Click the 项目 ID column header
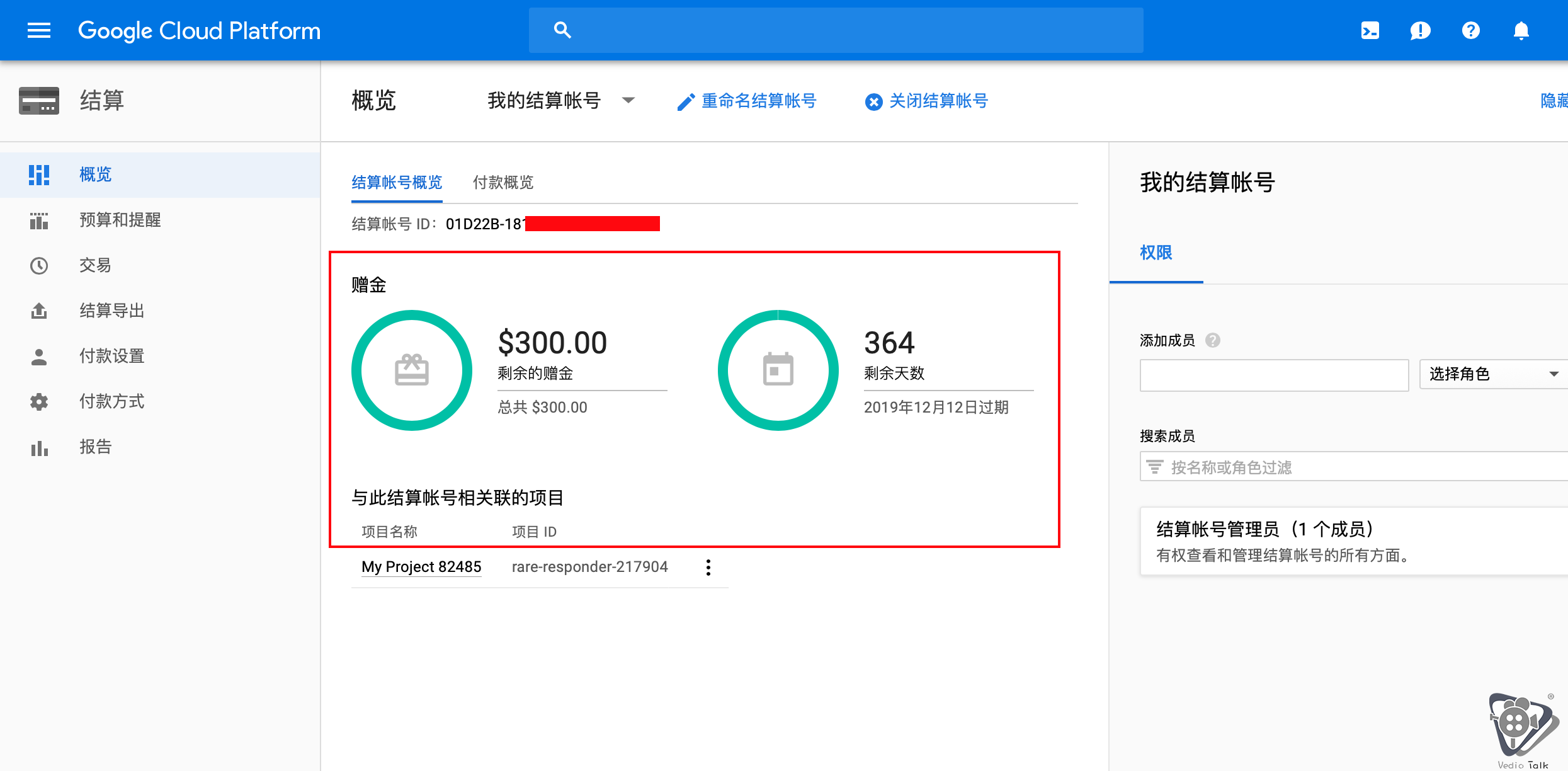The image size is (1568, 771). [534, 532]
